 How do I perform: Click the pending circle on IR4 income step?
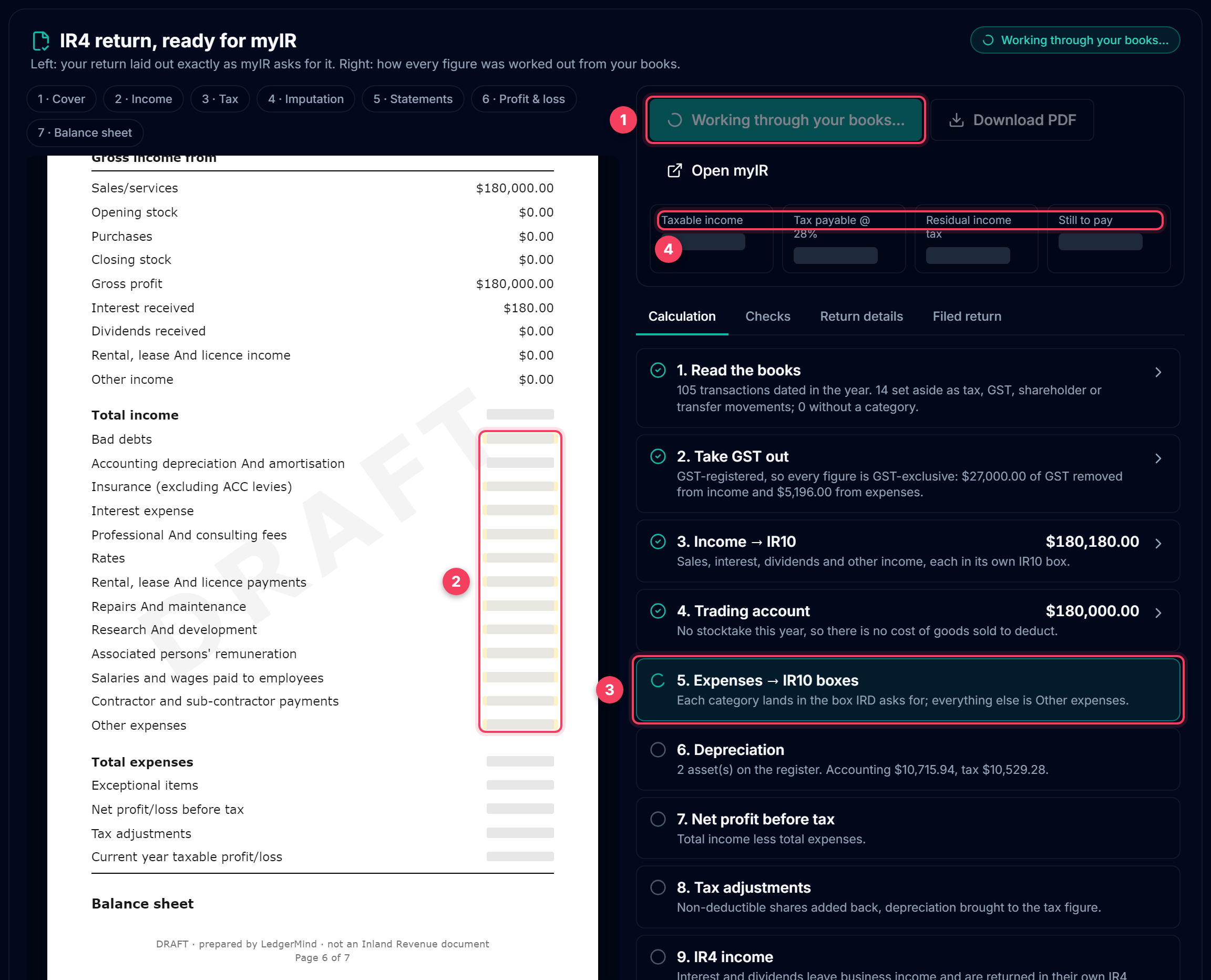pyautogui.click(x=658, y=957)
